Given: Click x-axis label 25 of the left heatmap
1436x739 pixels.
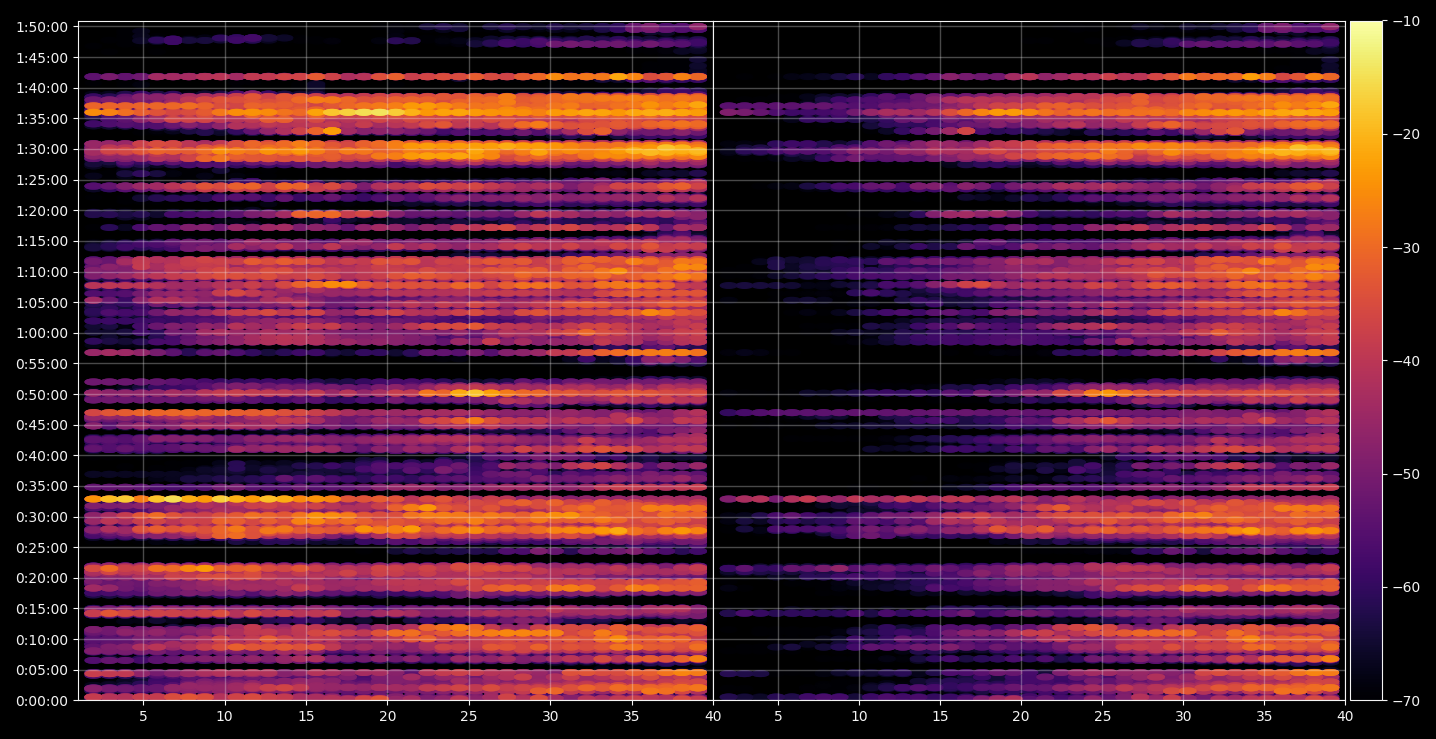Looking at the screenshot, I should tap(469, 717).
